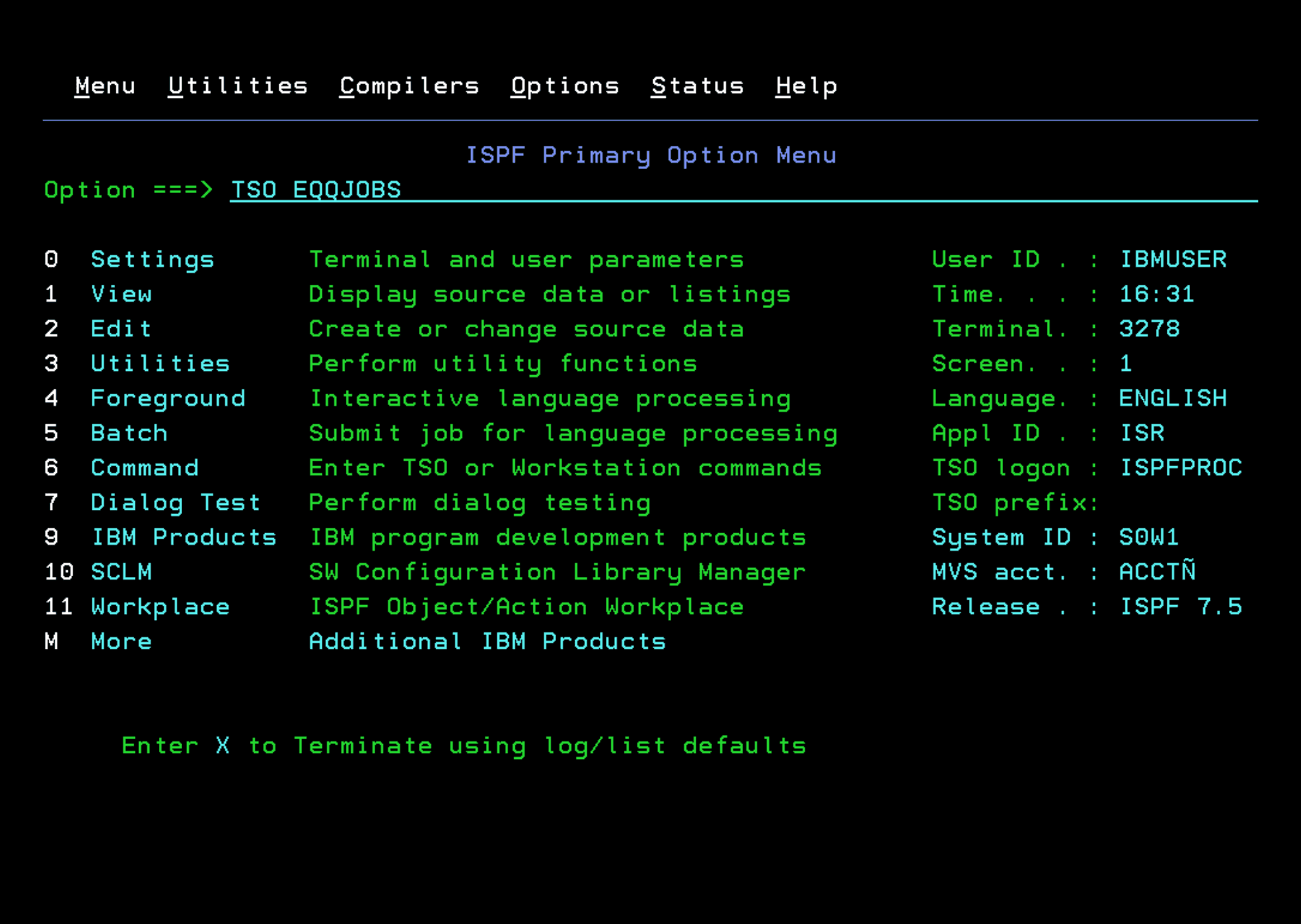This screenshot has height=924, width=1301.
Task: Click the IBMUSER user ID value
Action: (x=1172, y=259)
